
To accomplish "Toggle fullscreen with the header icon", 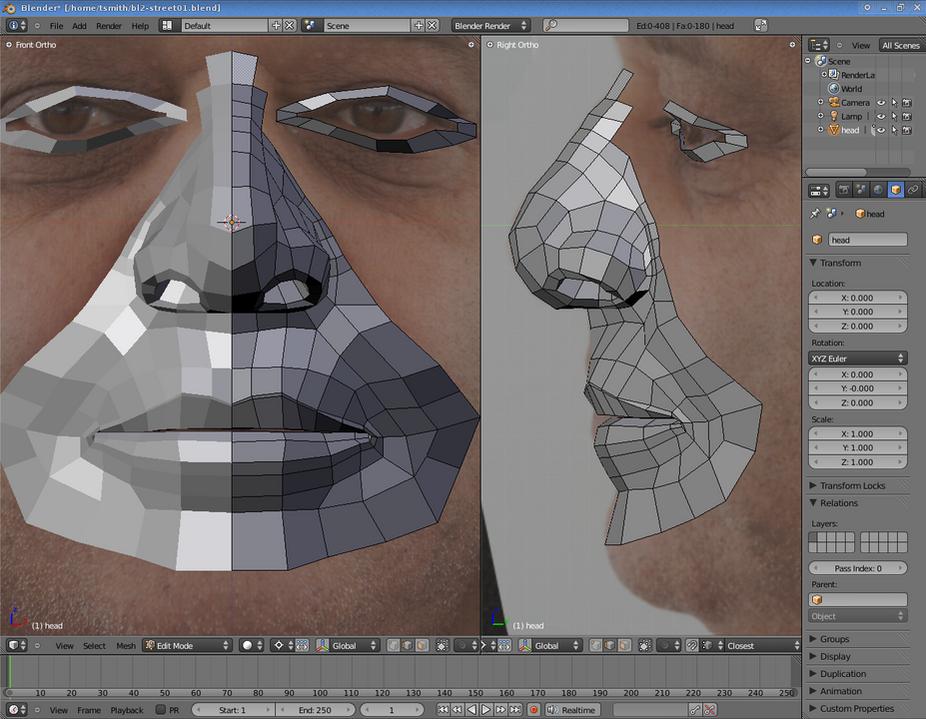I will click(x=761, y=25).
